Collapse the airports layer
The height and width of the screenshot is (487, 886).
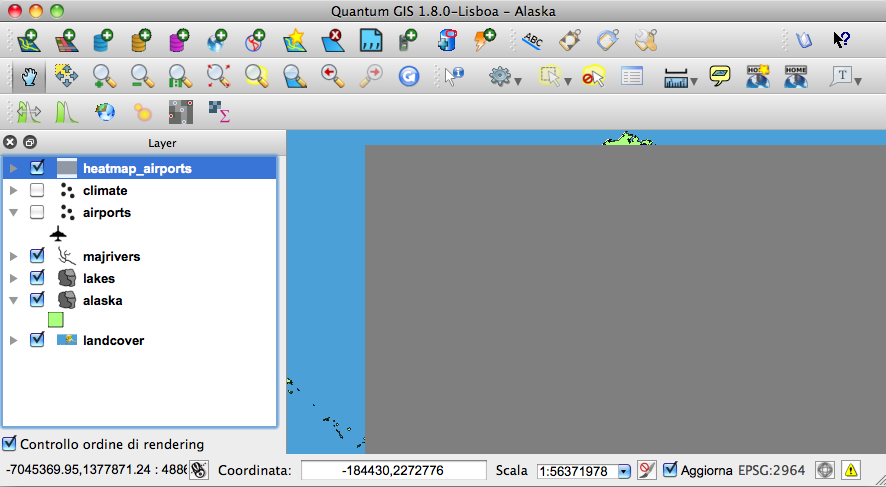pyautogui.click(x=14, y=212)
